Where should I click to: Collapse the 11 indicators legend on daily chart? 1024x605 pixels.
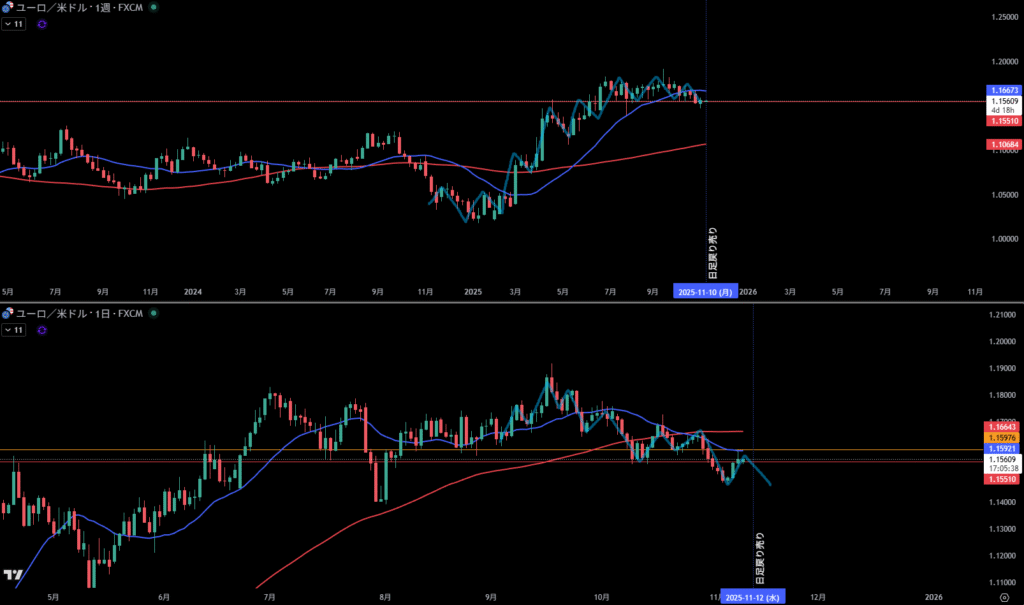[x=13, y=330]
